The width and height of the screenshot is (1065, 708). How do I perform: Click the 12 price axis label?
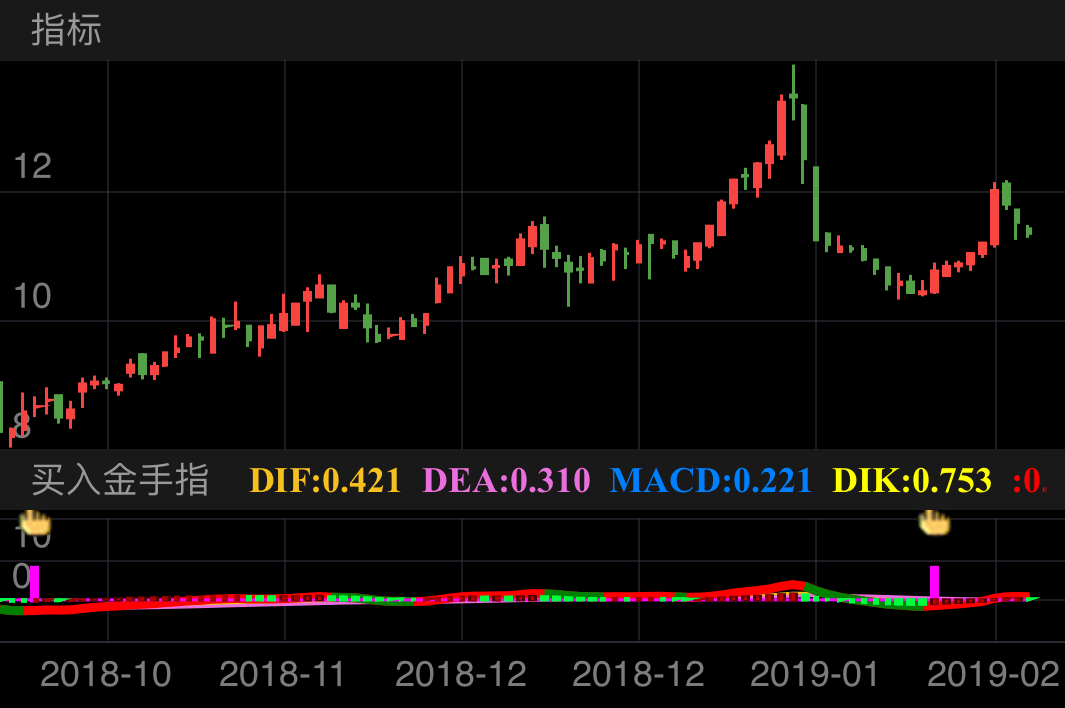tap(32, 166)
